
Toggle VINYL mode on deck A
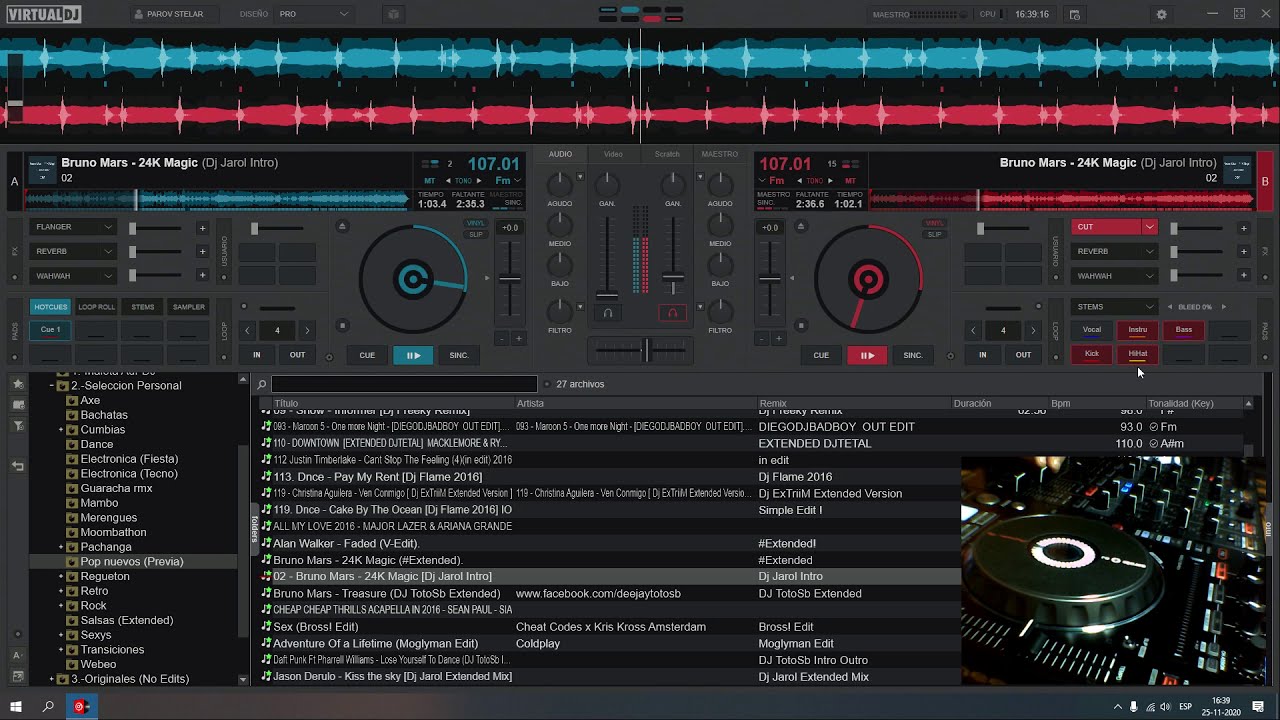[475, 223]
